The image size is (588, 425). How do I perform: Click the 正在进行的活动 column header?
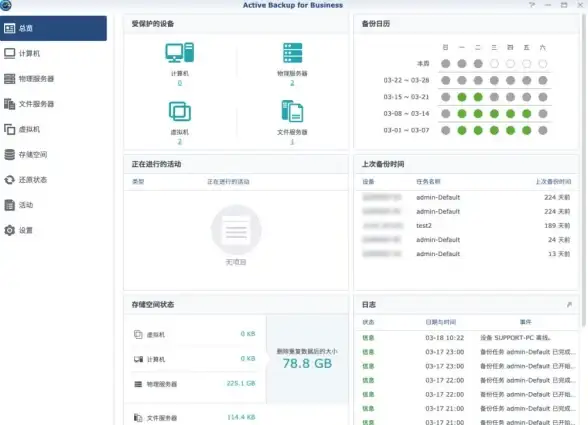click(x=228, y=182)
